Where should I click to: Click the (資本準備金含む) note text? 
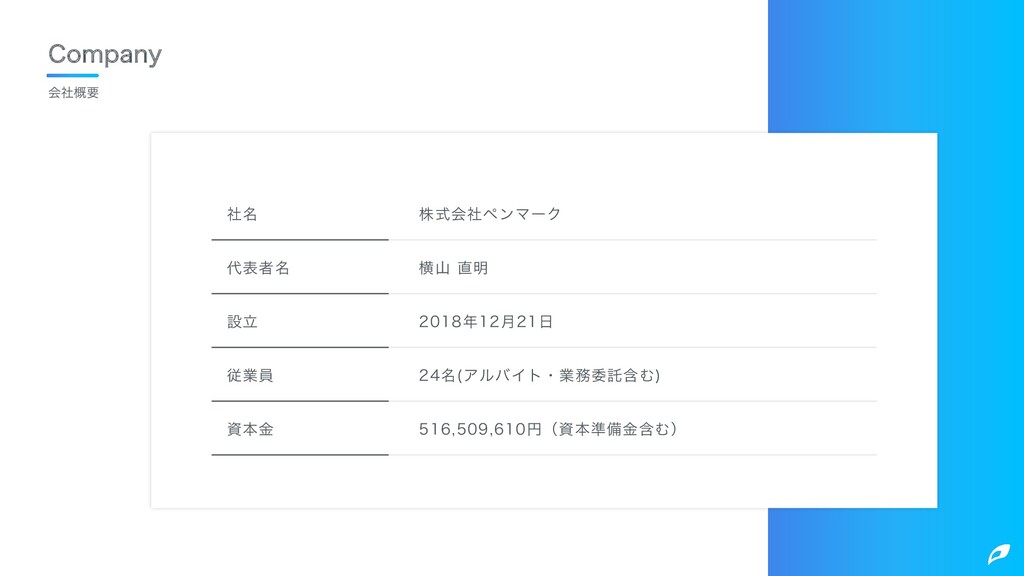click(612, 429)
